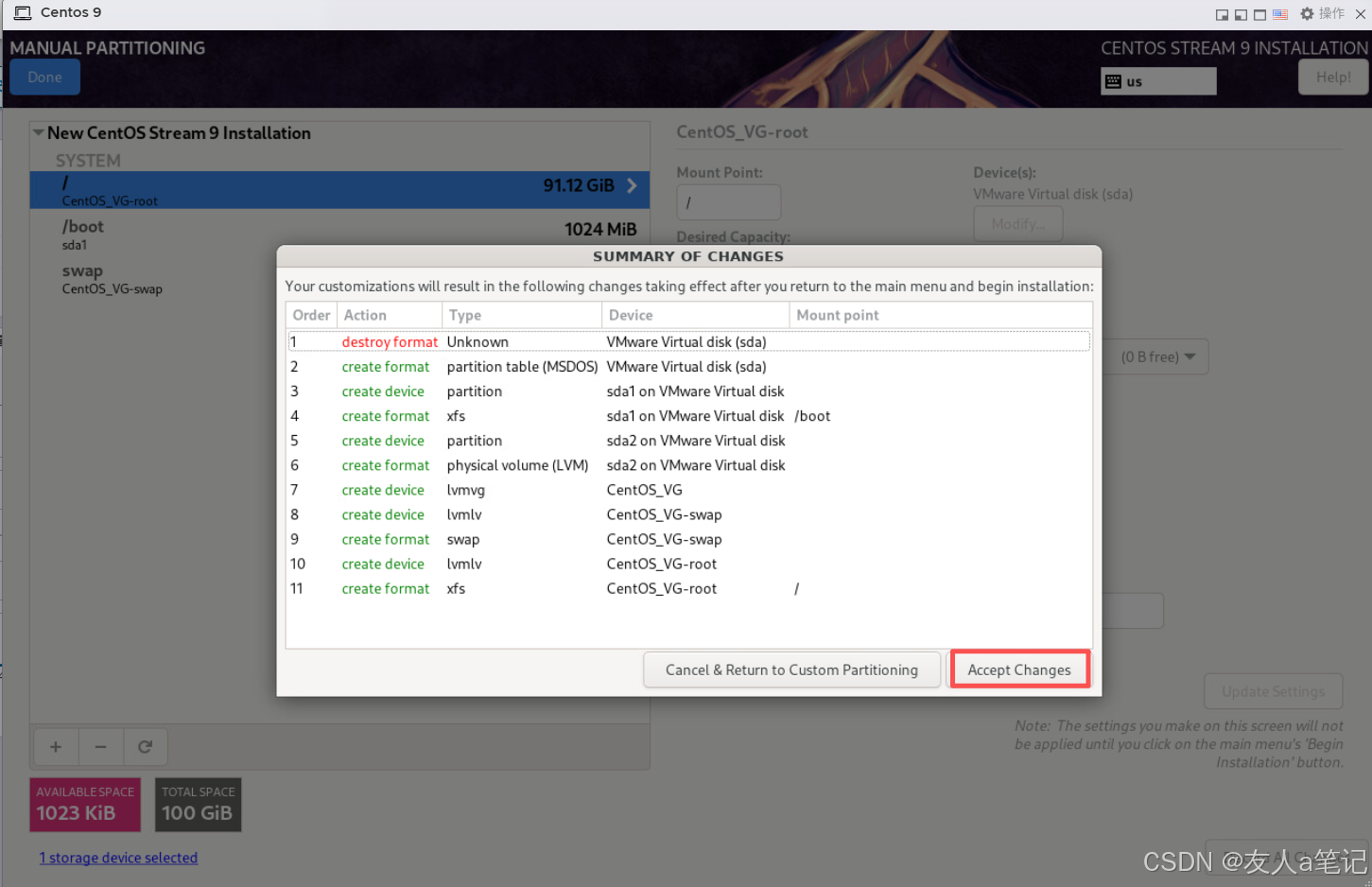This screenshot has height=887, width=1372.
Task: Click the SUMMARY OF CHANGES dialog title
Action: (688, 256)
